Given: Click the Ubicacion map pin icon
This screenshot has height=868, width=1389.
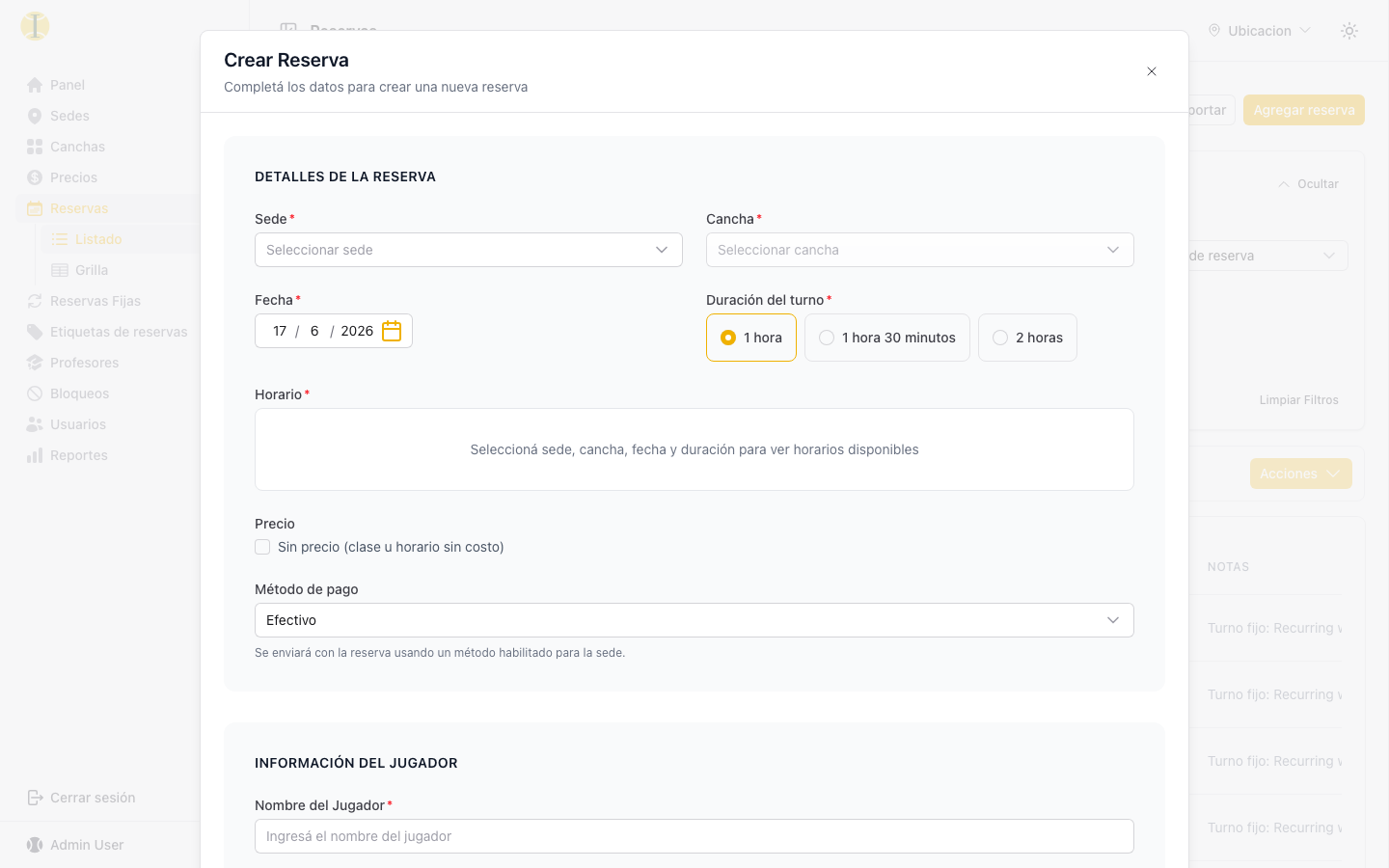Looking at the screenshot, I should click(x=1214, y=31).
